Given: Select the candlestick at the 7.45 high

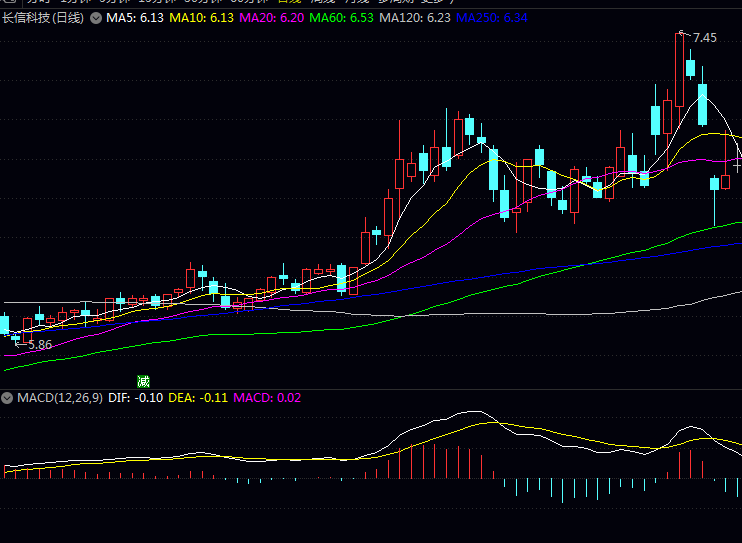Looking at the screenshot, I should point(679,70).
